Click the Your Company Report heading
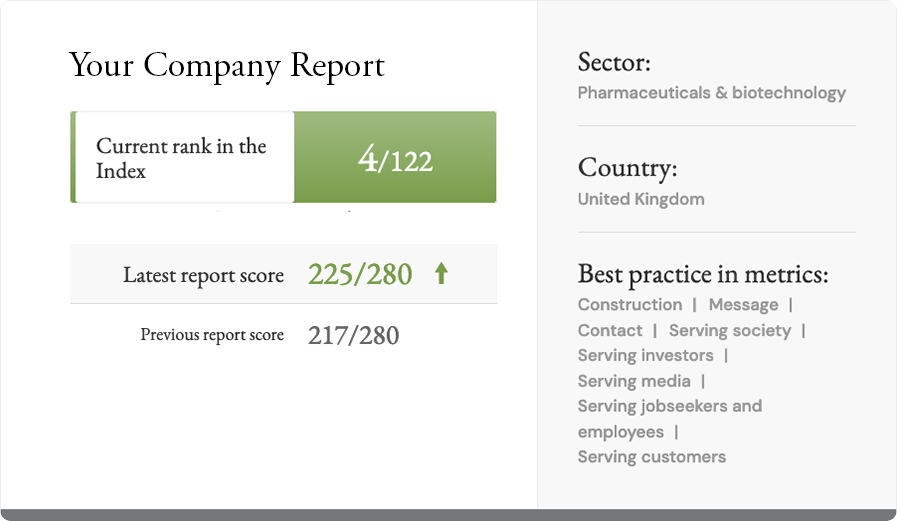 (x=227, y=65)
